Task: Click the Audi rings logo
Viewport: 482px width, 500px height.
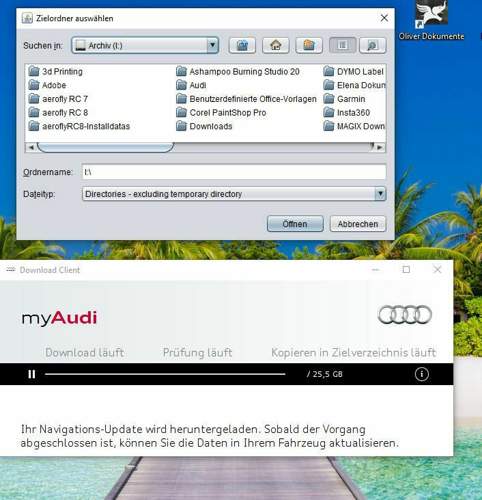Action: click(x=405, y=314)
